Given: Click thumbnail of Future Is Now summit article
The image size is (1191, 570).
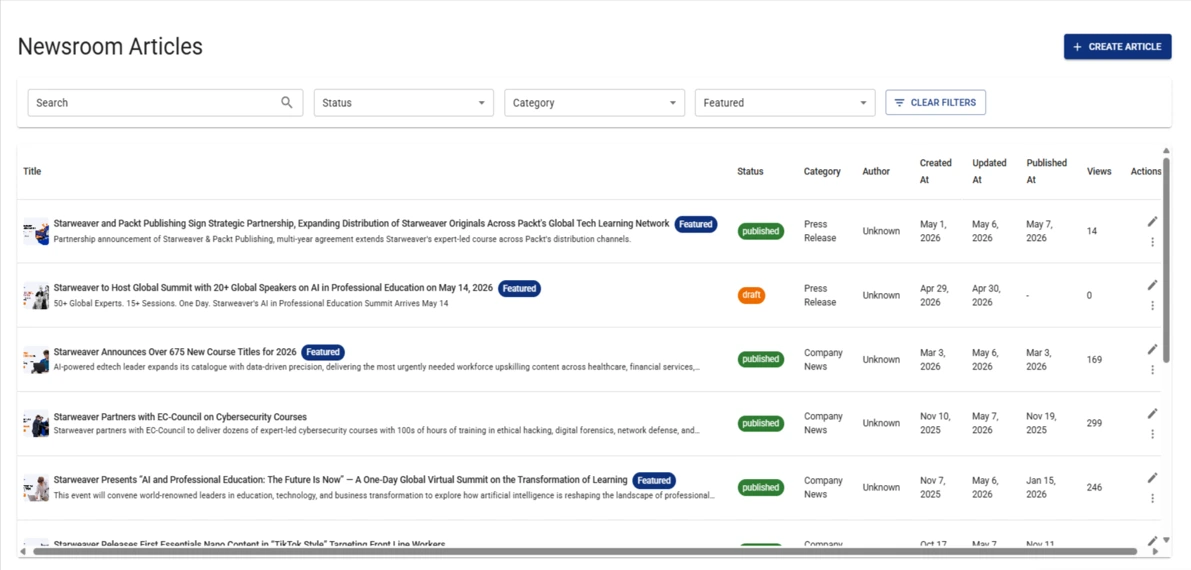Looking at the screenshot, I should [x=36, y=487].
